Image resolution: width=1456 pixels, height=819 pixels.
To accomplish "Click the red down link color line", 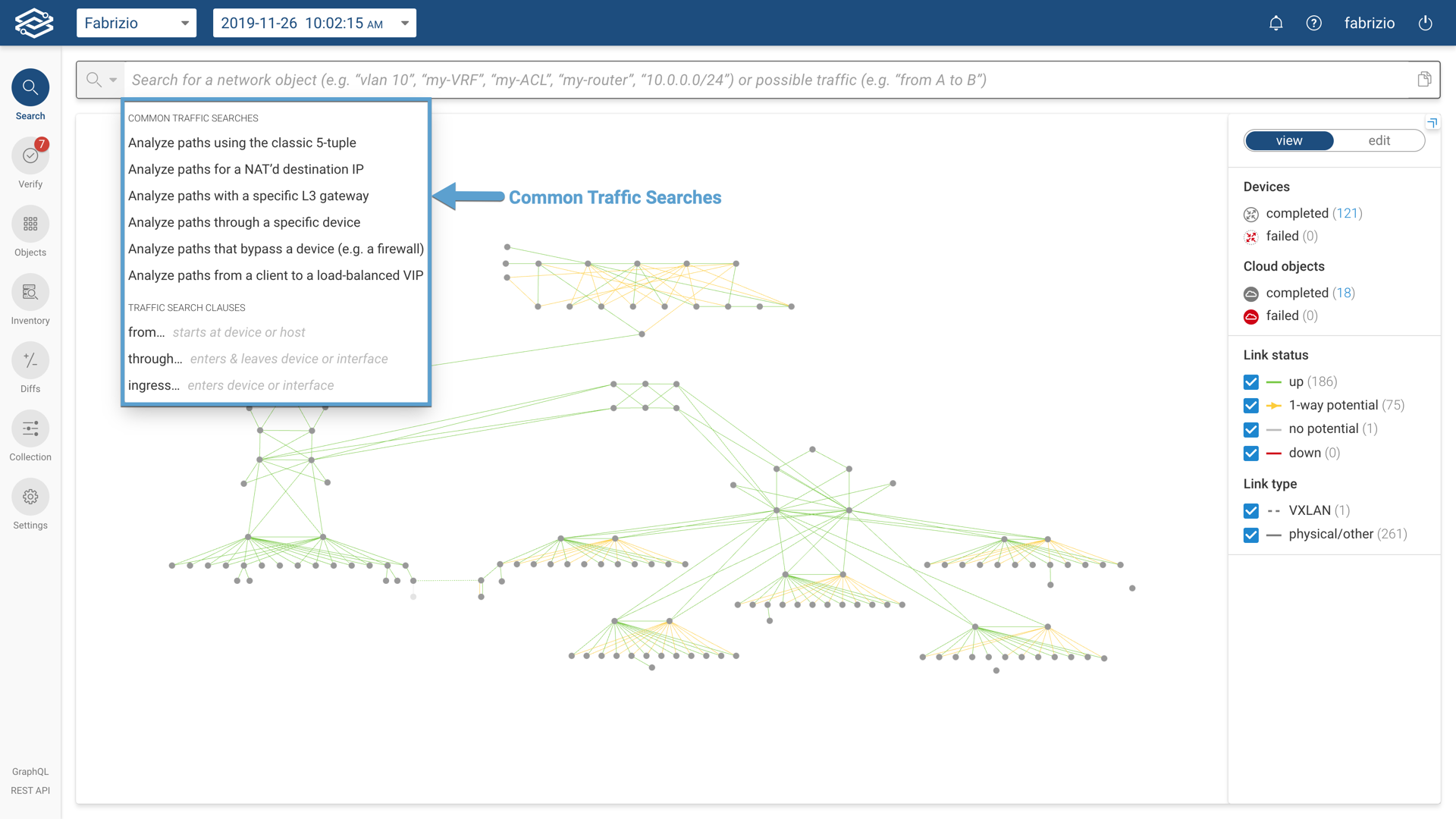I will pyautogui.click(x=1274, y=453).
